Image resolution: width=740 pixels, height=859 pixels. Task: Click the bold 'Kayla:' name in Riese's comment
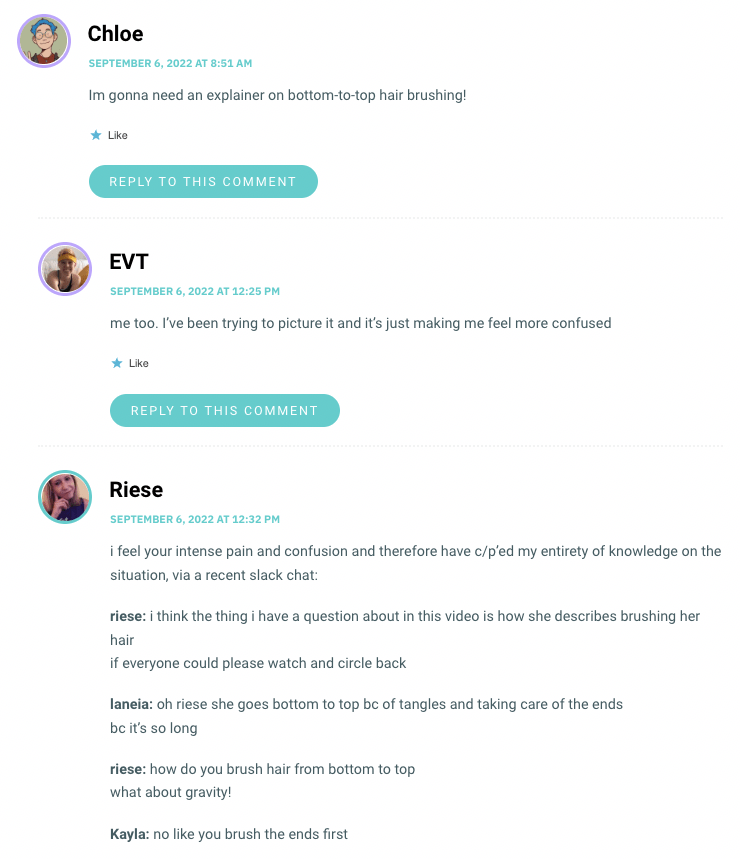[130, 834]
